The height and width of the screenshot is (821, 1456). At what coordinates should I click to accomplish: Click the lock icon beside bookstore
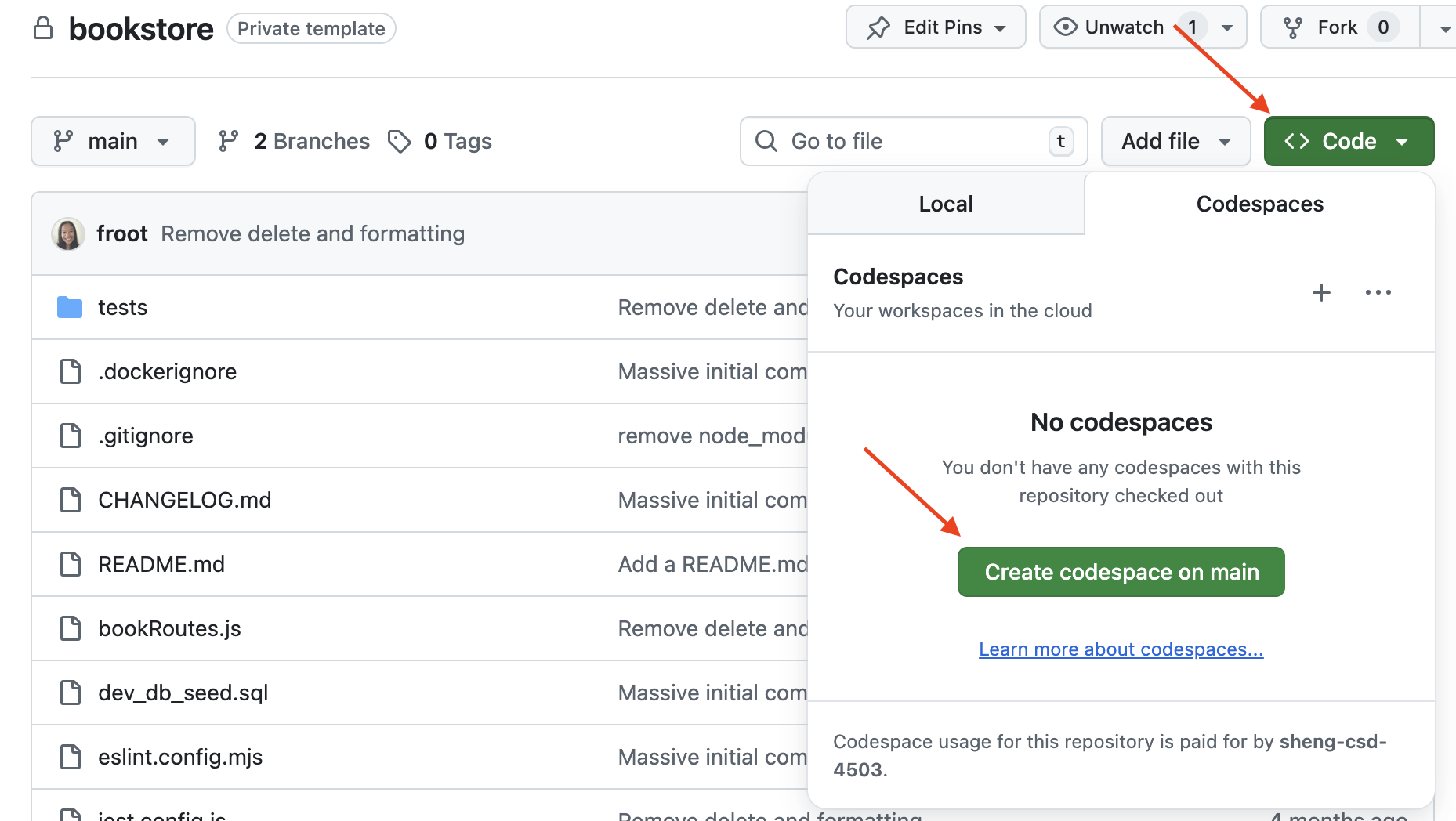[x=43, y=28]
